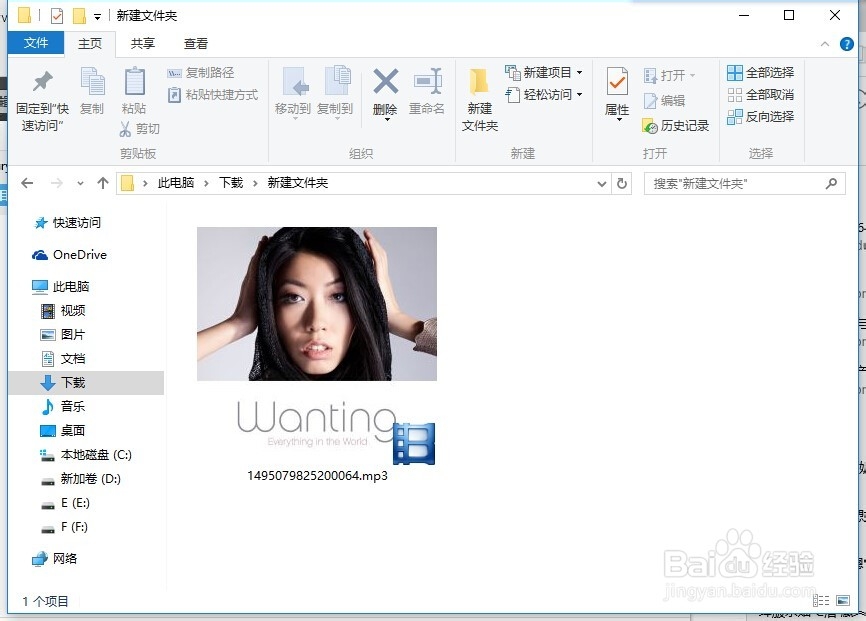
Task: Go up one folder level
Action: [103, 183]
